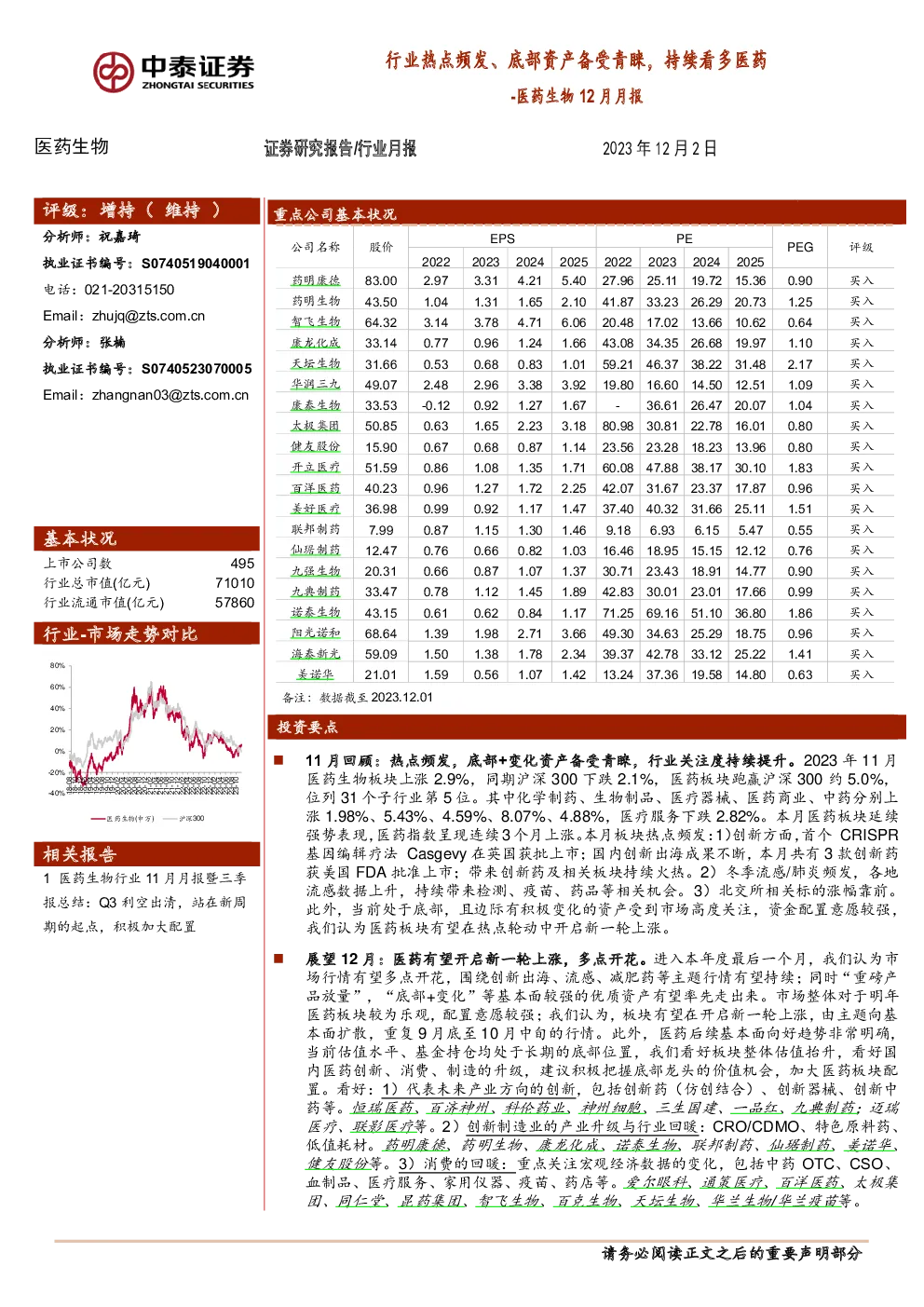Click the 九典制药 link in table

click(x=316, y=592)
